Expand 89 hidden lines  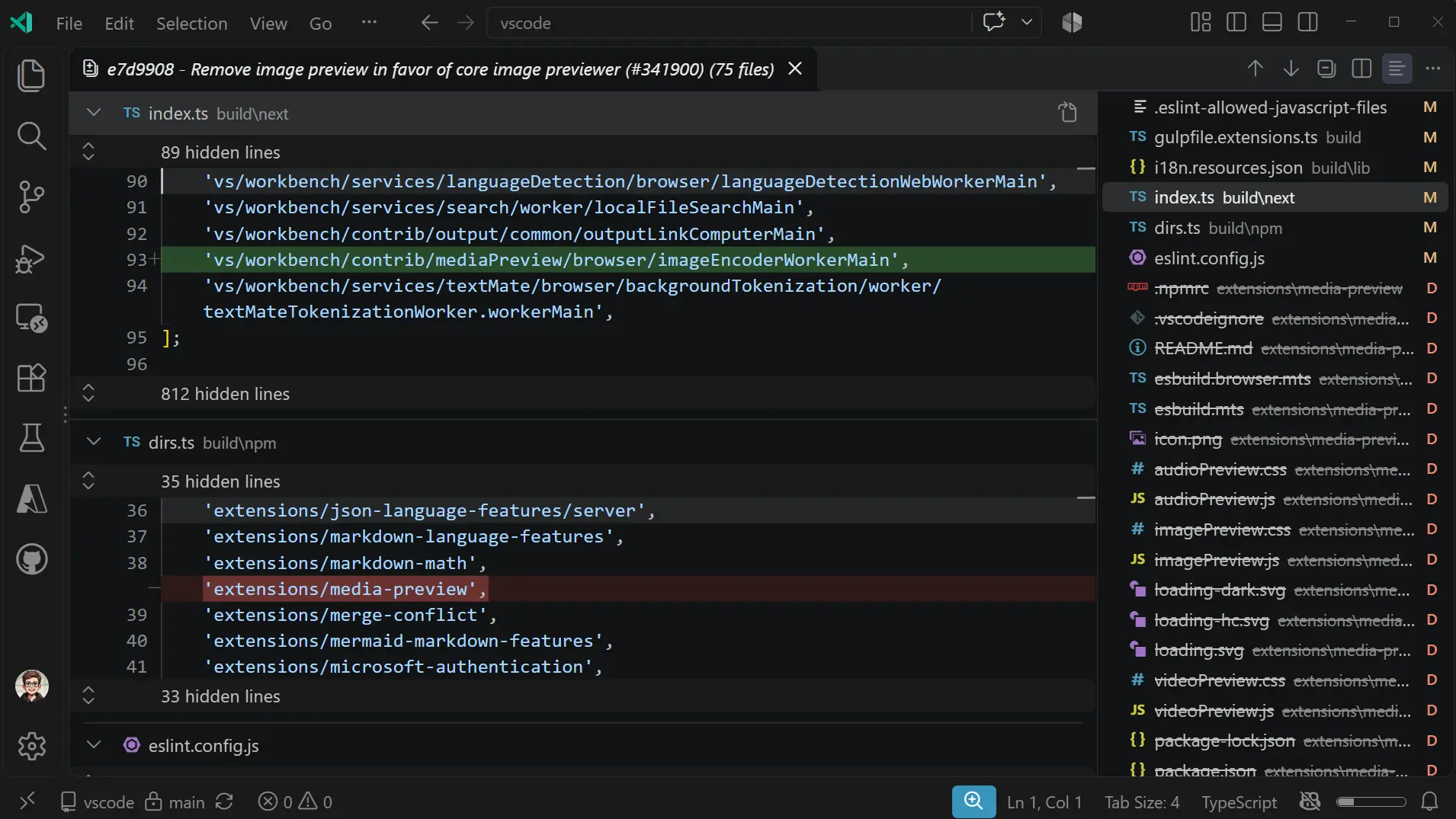(x=88, y=152)
